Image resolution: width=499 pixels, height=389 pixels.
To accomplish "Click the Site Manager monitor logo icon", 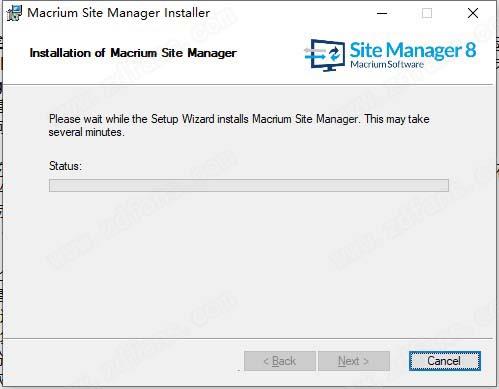I will (325, 55).
